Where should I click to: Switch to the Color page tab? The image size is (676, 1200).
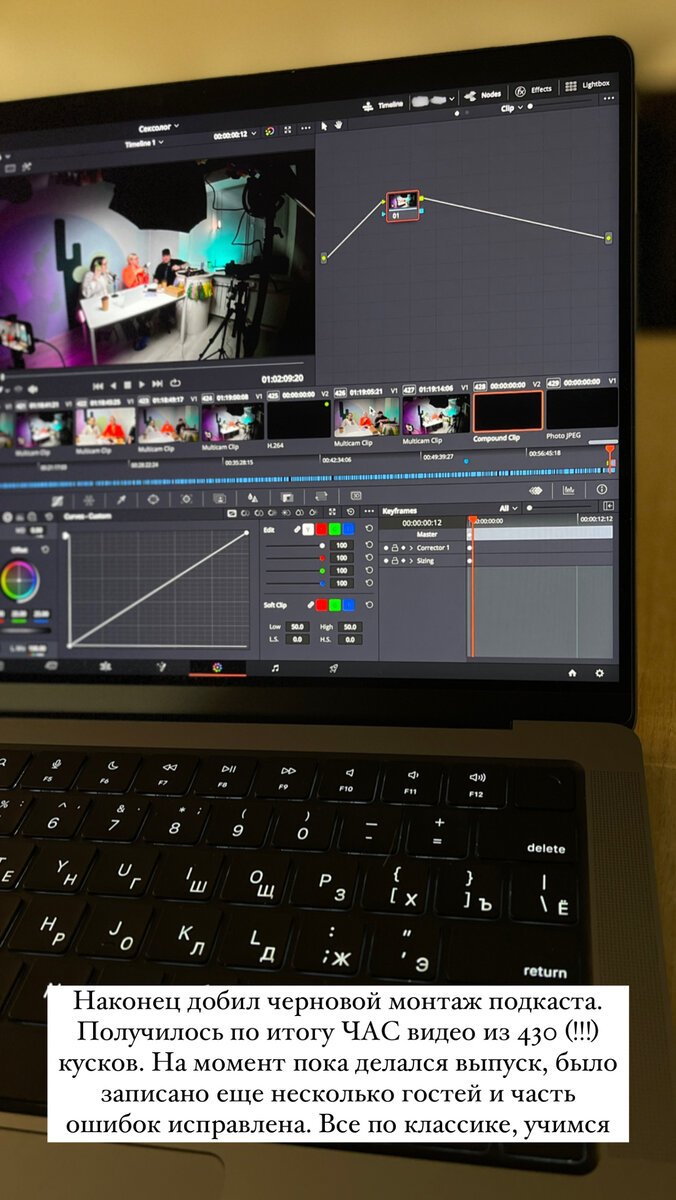(x=216, y=667)
